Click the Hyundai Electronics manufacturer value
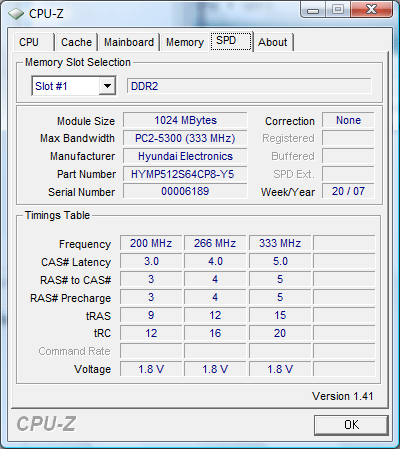Image resolution: width=400 pixels, height=449 pixels. pos(185,156)
